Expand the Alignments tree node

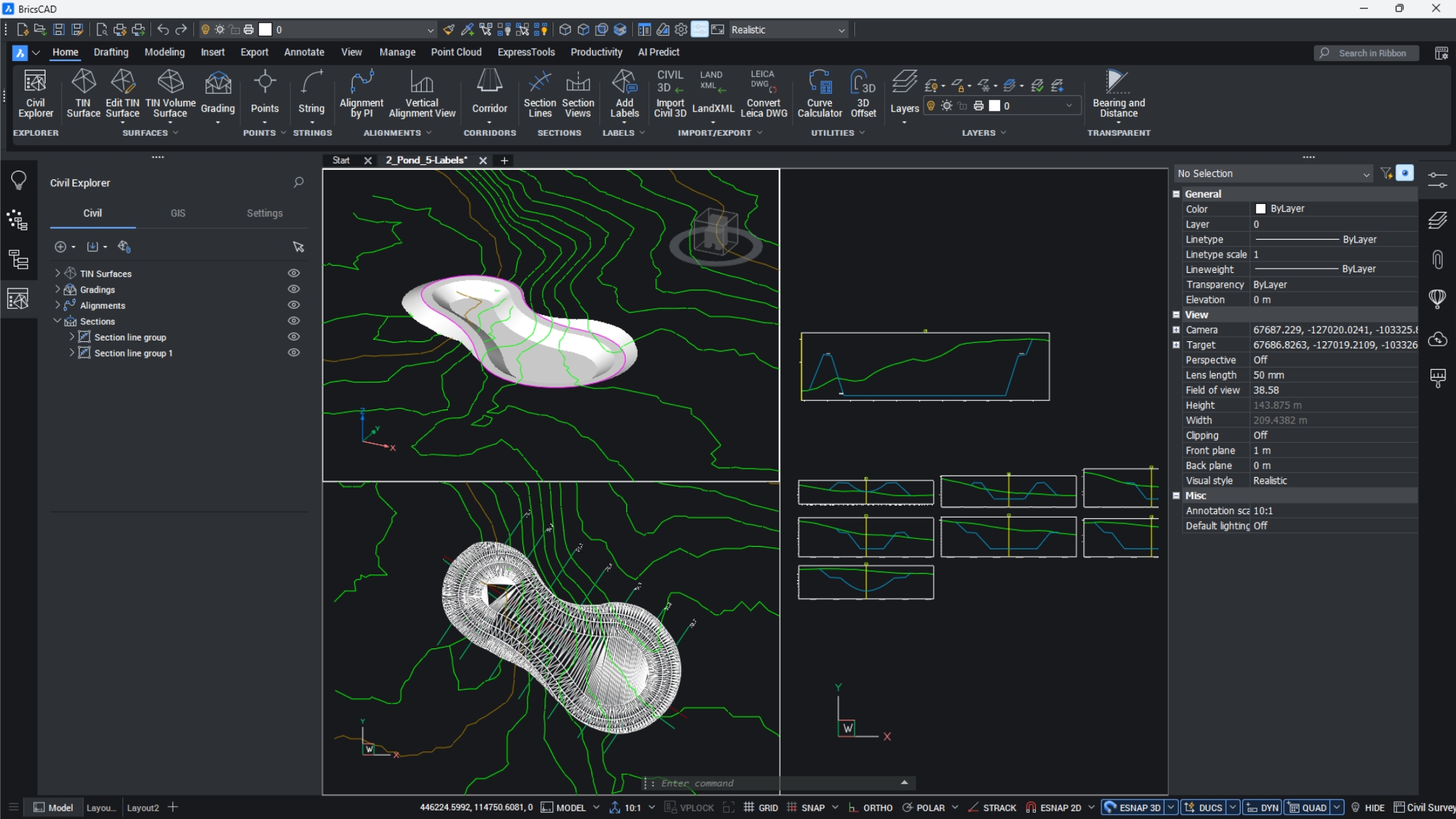[57, 305]
